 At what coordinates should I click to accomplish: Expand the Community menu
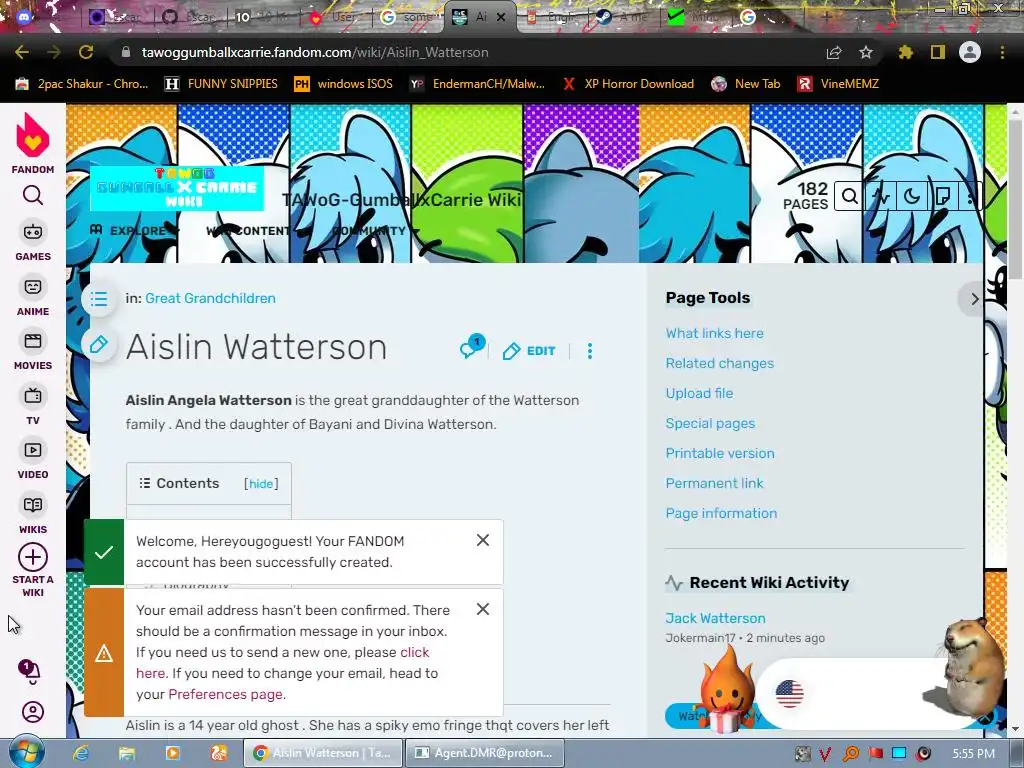coord(376,231)
